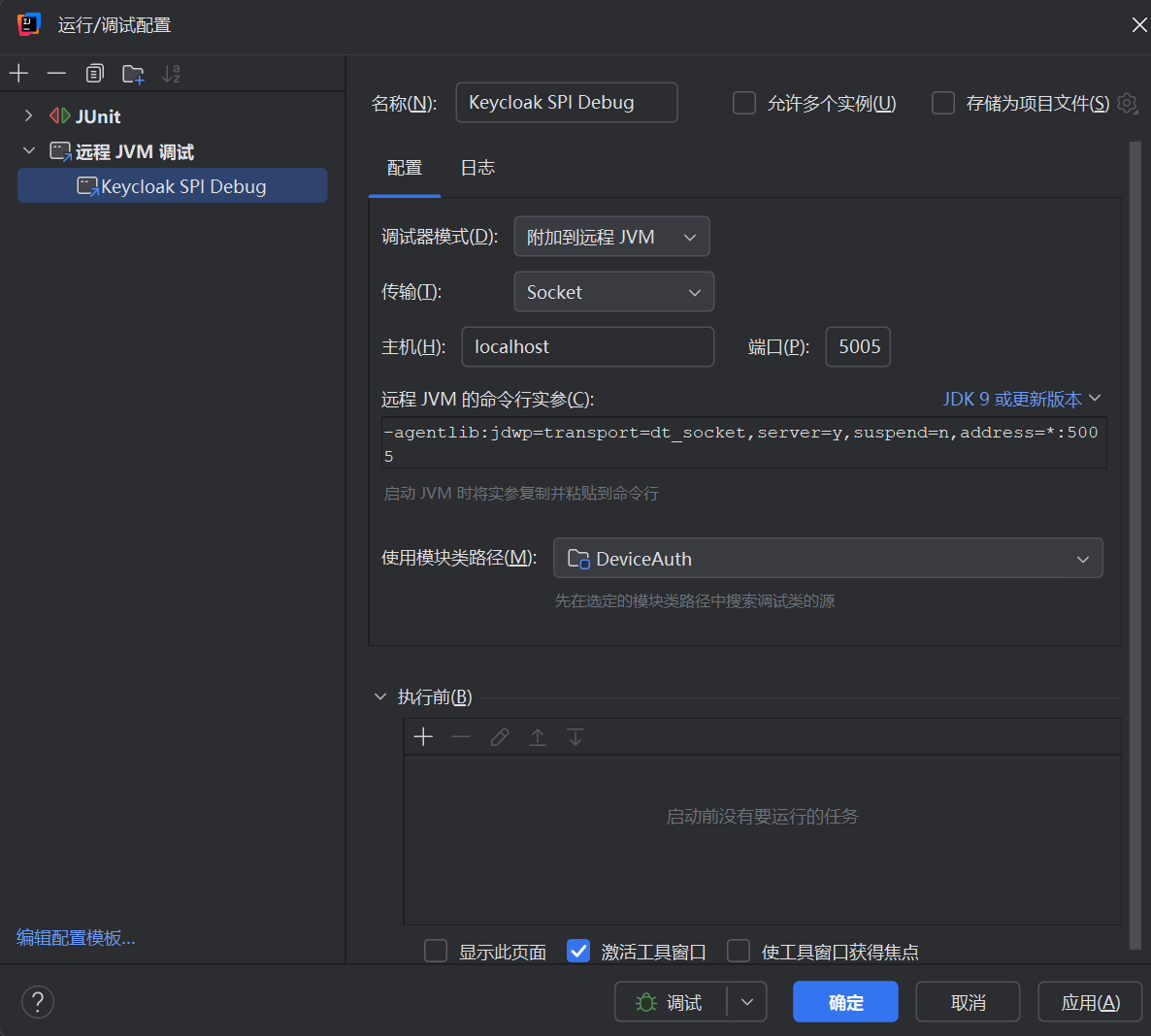Enable the 允许多个实例 checkbox

click(744, 103)
